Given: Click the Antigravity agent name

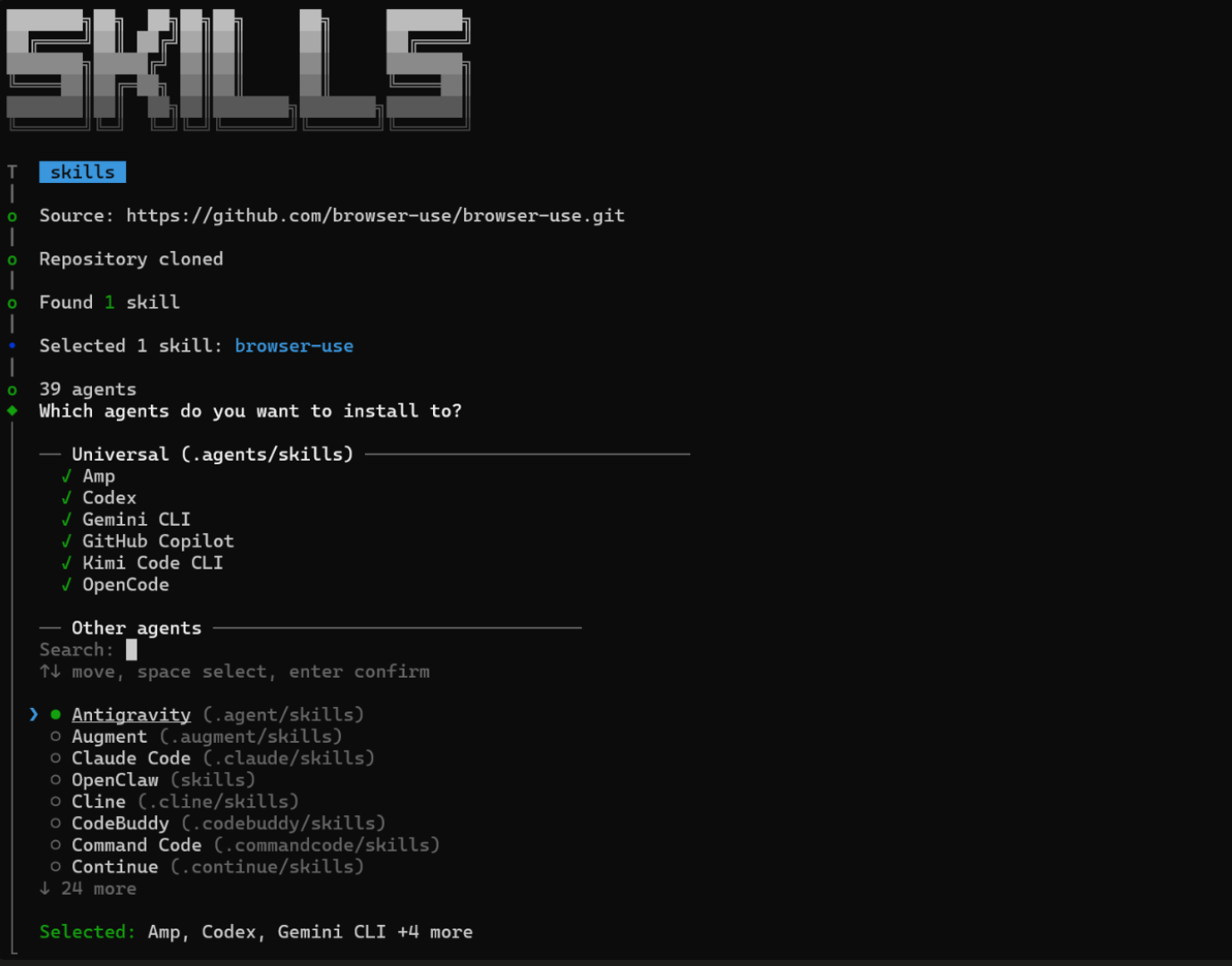Looking at the screenshot, I should pyautogui.click(x=131, y=715).
